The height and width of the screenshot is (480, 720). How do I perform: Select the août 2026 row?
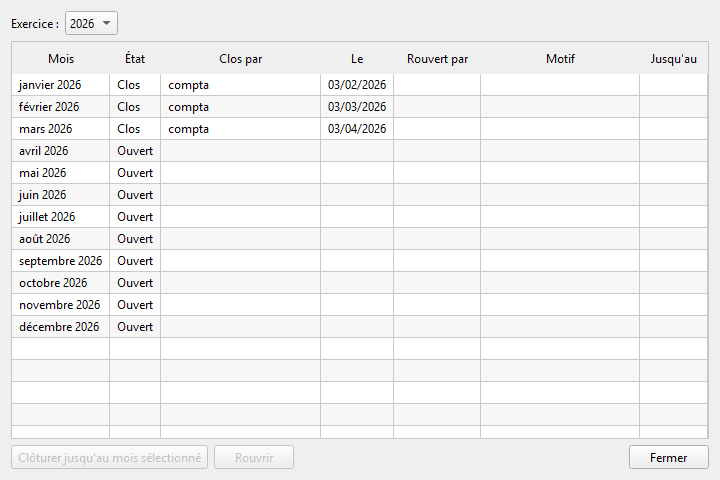coord(360,239)
